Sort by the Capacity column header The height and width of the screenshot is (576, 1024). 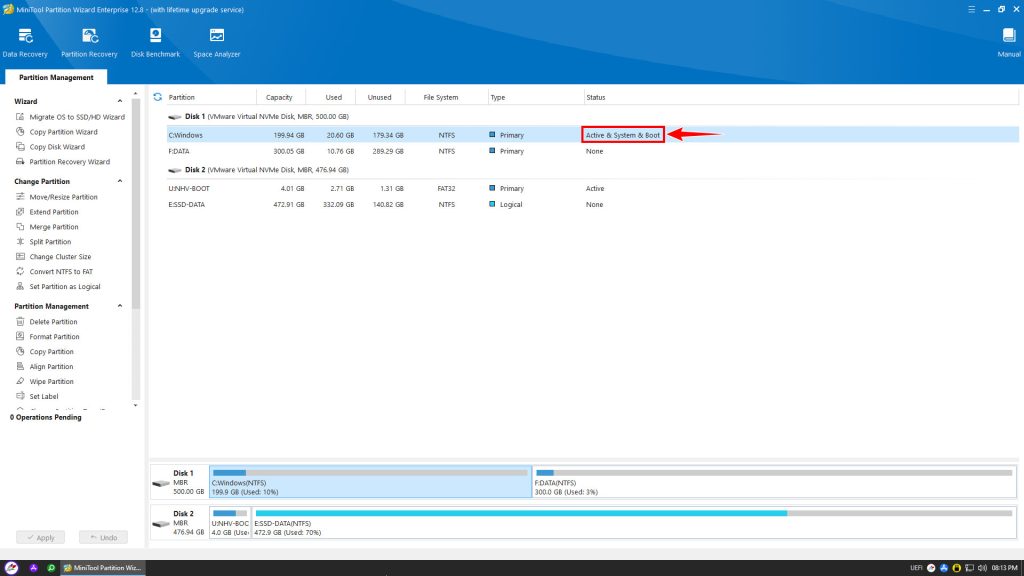[x=279, y=97]
